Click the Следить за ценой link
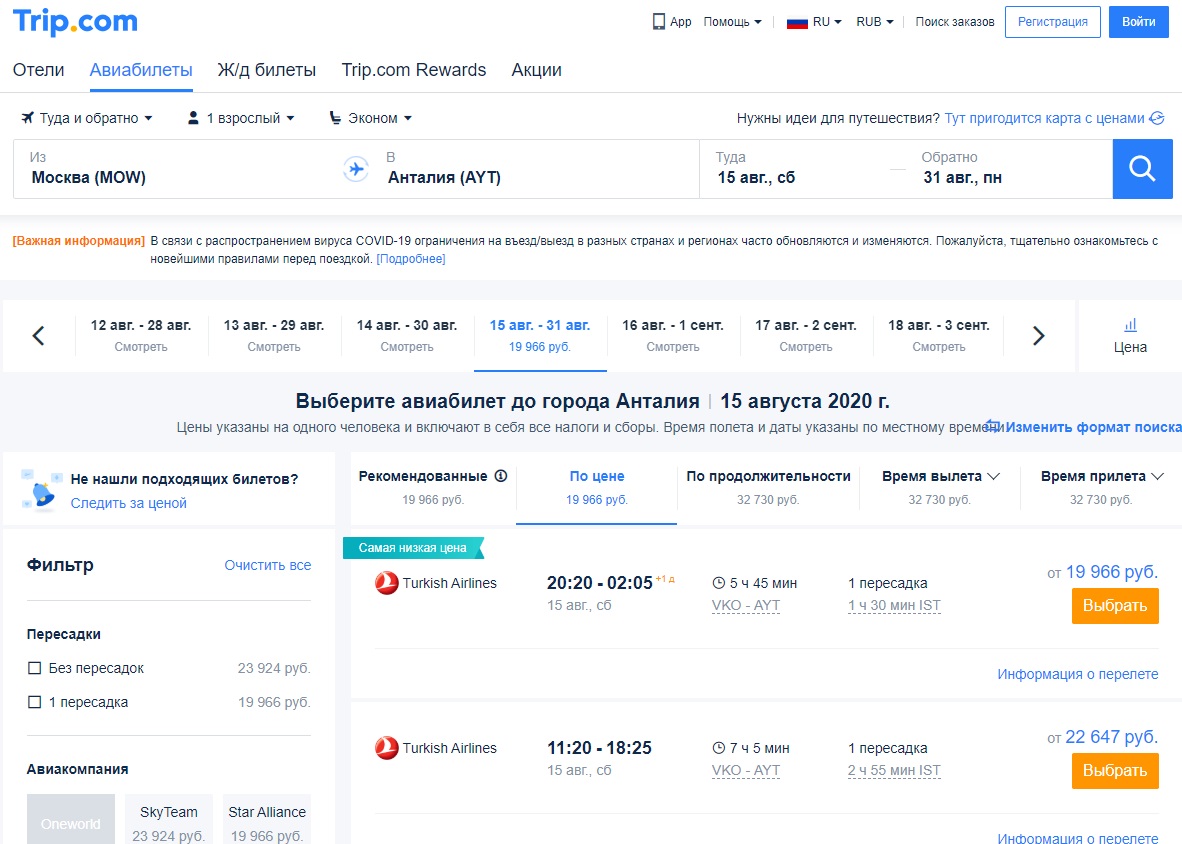This screenshot has height=844, width=1182. coord(128,503)
